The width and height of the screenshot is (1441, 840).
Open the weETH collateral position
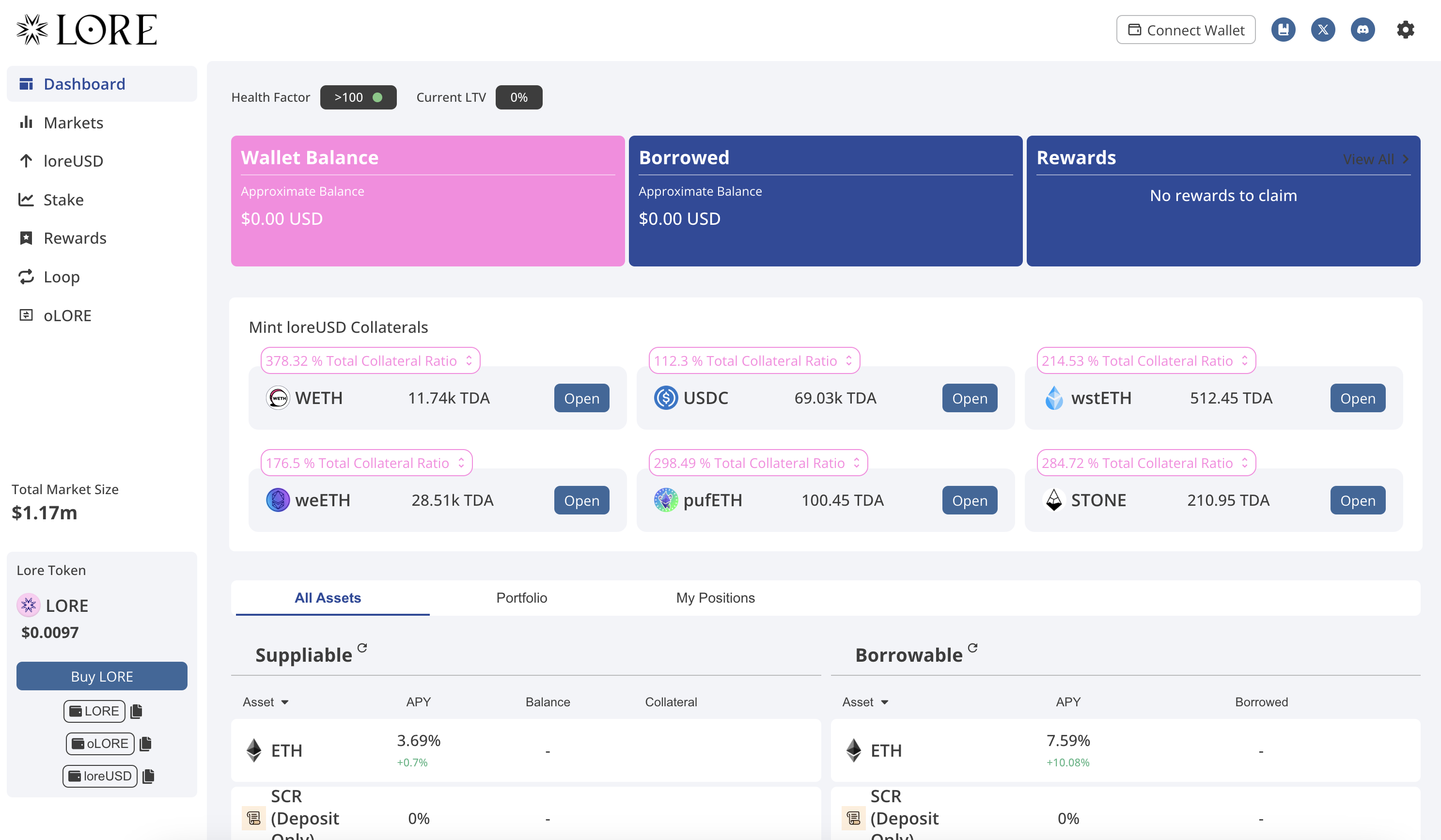581,500
